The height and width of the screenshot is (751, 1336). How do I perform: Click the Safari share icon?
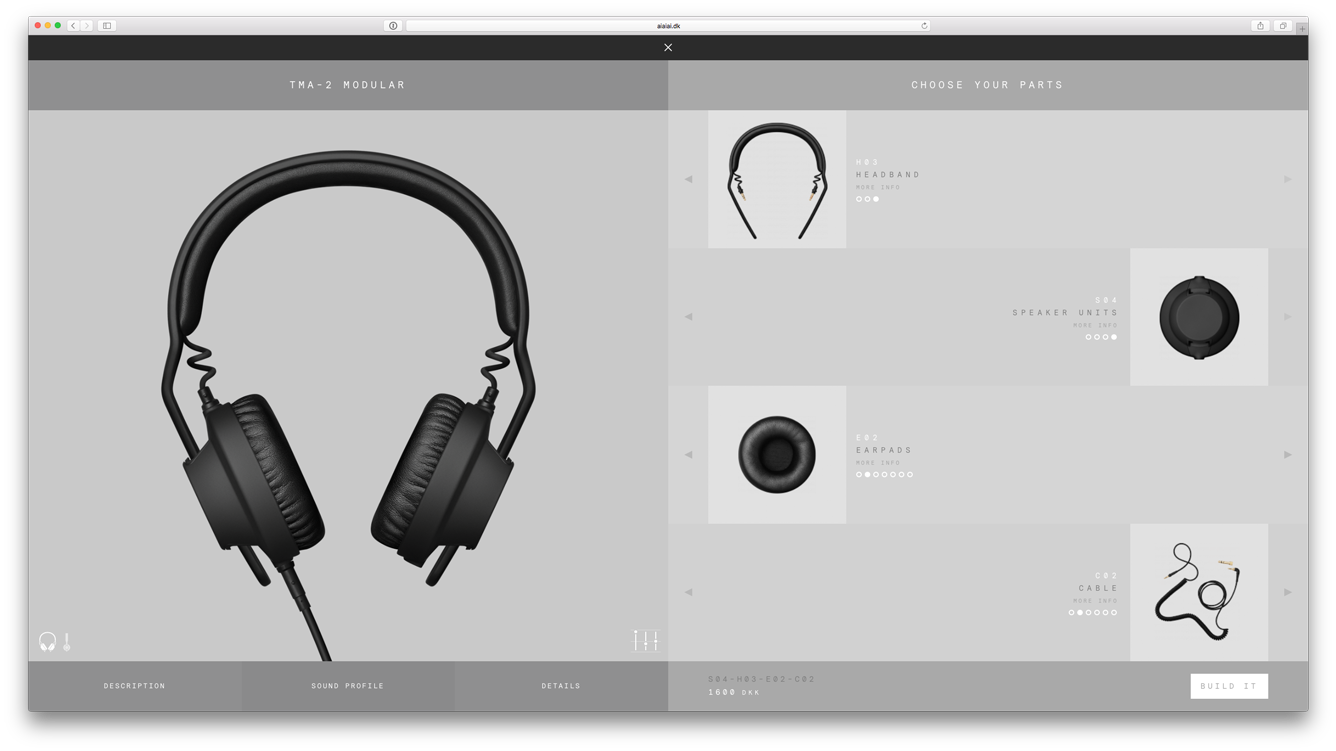[x=1260, y=26]
